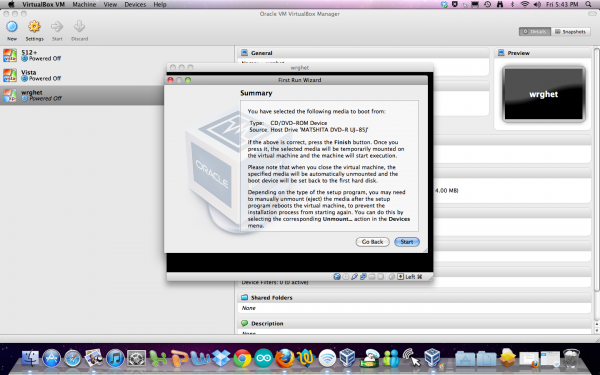Click the hard disk activity icon in VM status bar

tap(337, 277)
